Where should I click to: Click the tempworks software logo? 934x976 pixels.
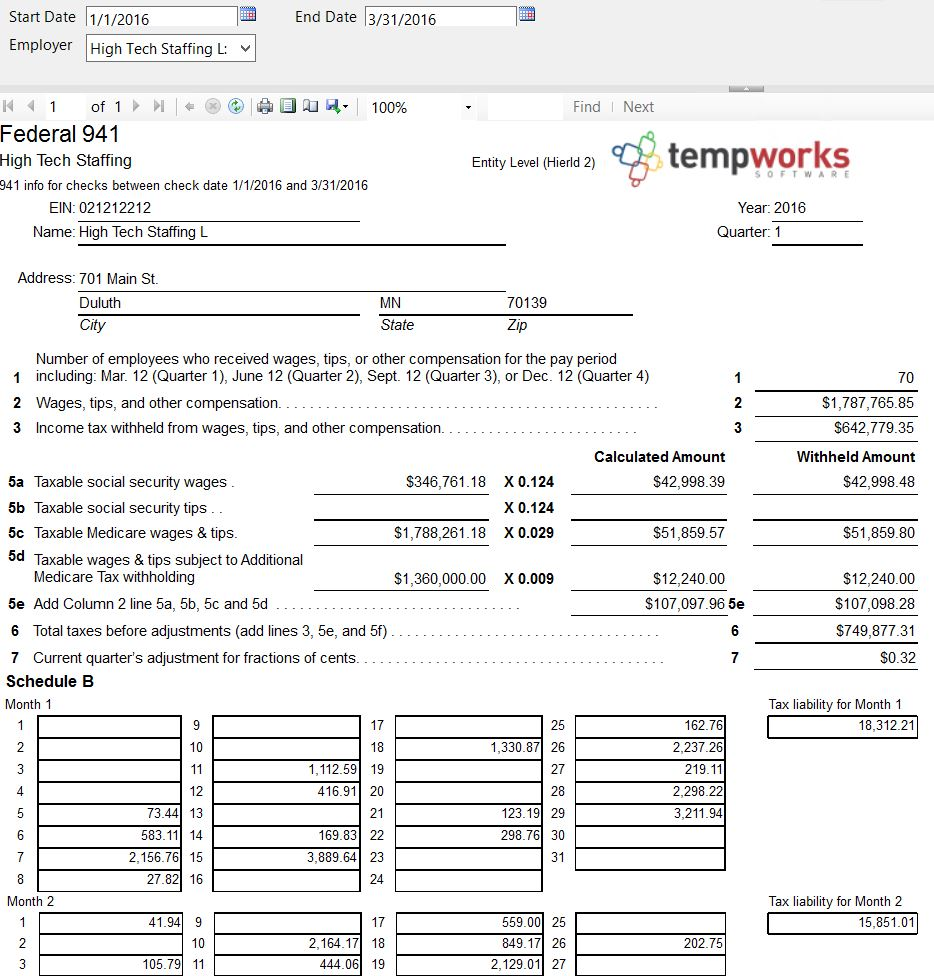point(731,158)
